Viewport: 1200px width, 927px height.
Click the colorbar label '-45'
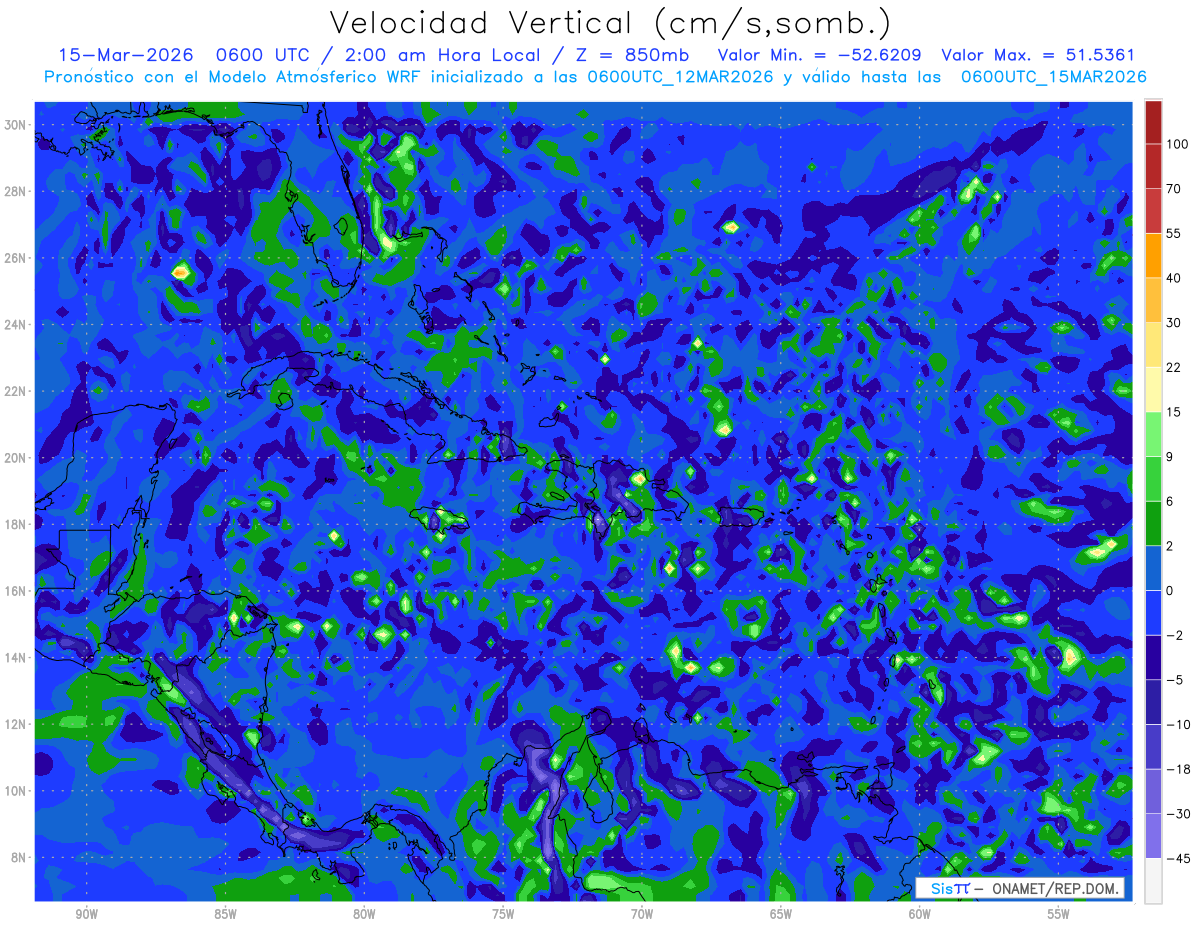point(1177,858)
